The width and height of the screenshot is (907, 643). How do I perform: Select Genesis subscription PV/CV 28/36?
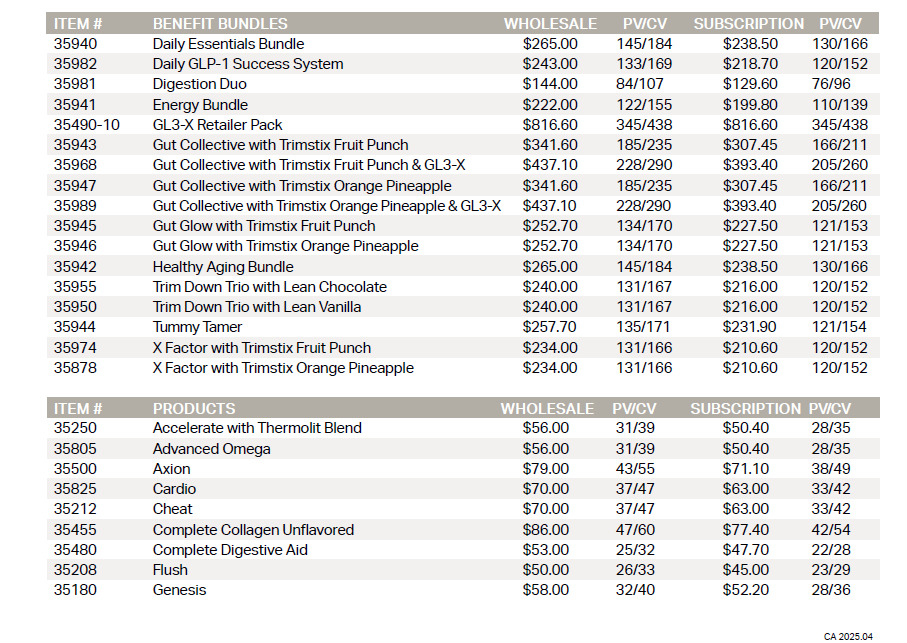(830, 590)
